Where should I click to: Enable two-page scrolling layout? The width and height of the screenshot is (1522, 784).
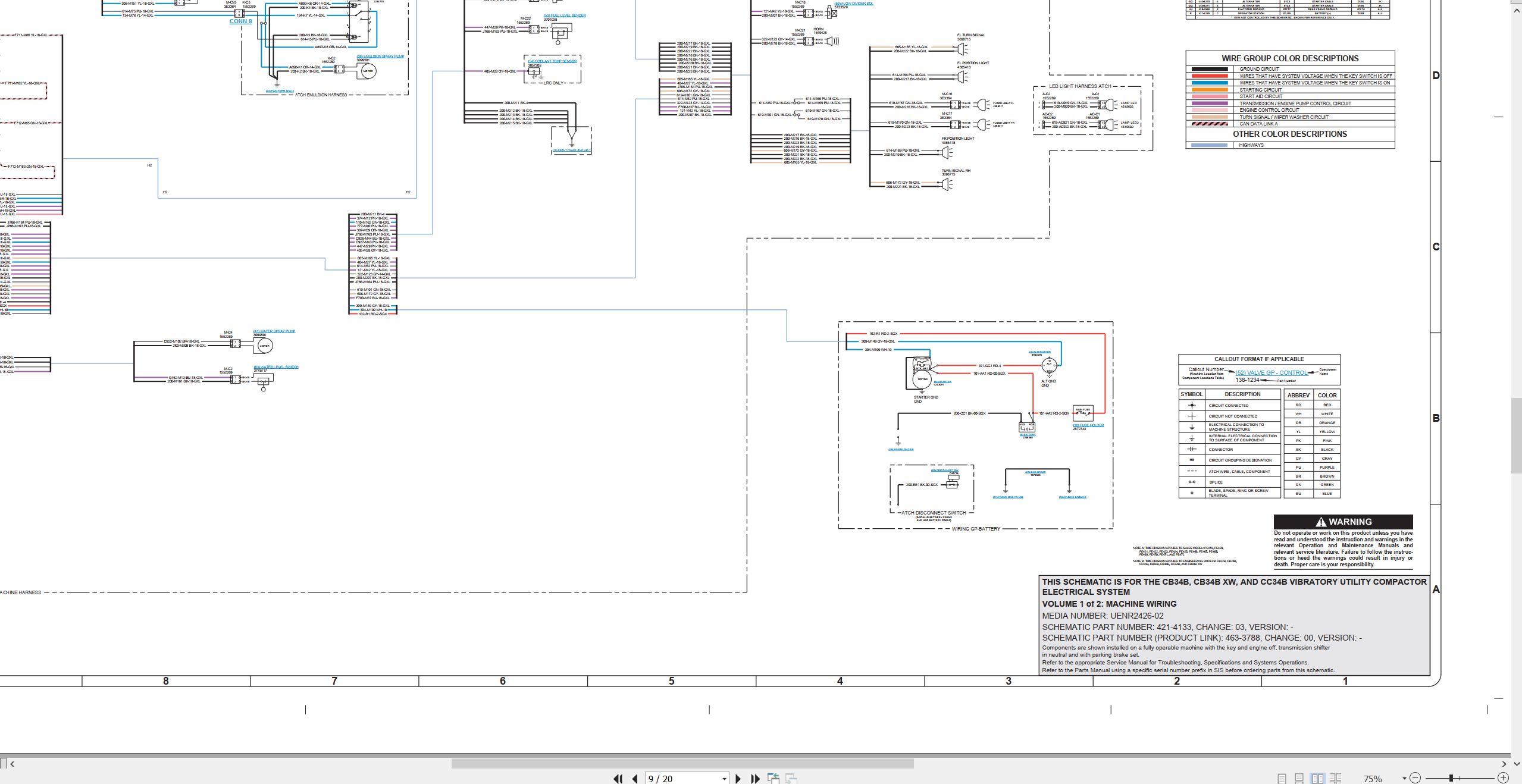[1335, 778]
